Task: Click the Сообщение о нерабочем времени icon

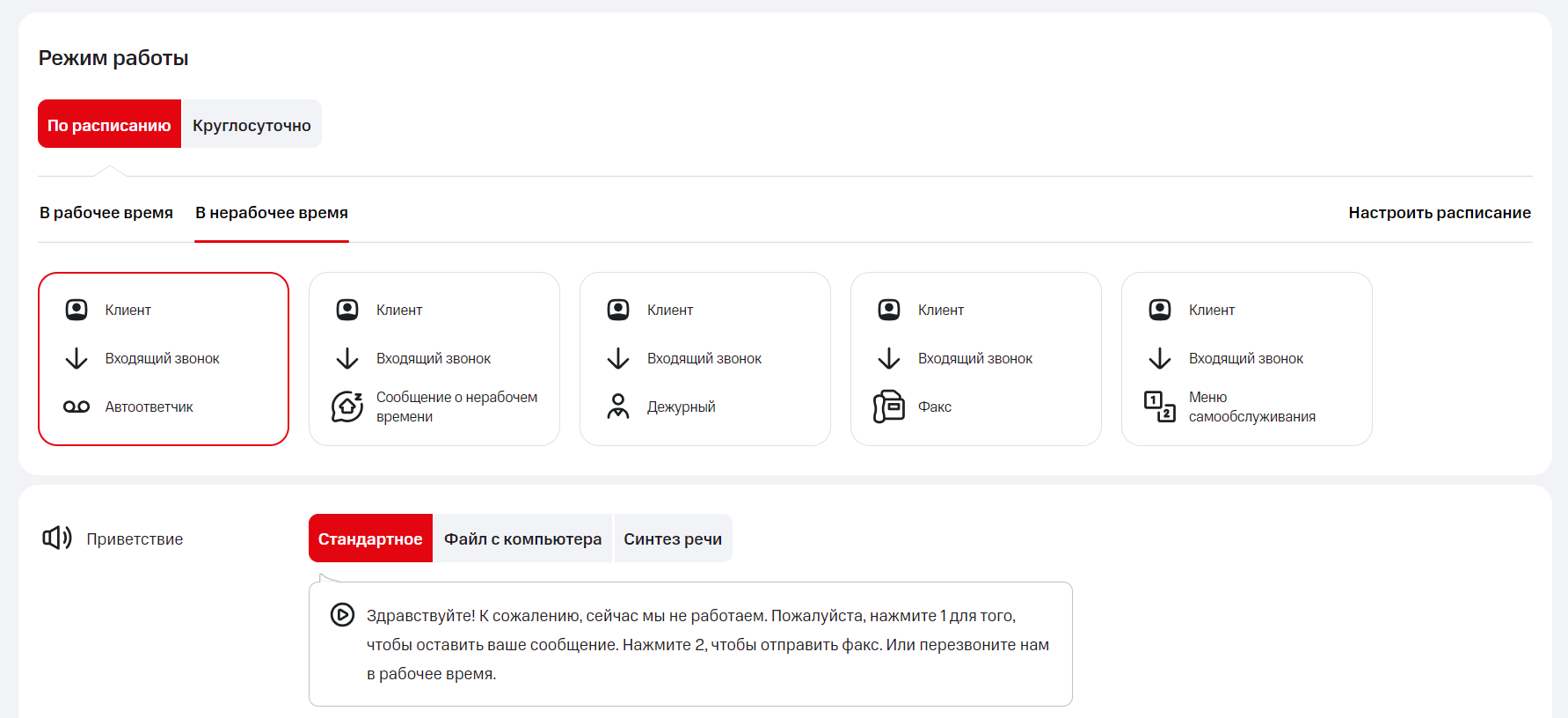Action: coord(347,407)
